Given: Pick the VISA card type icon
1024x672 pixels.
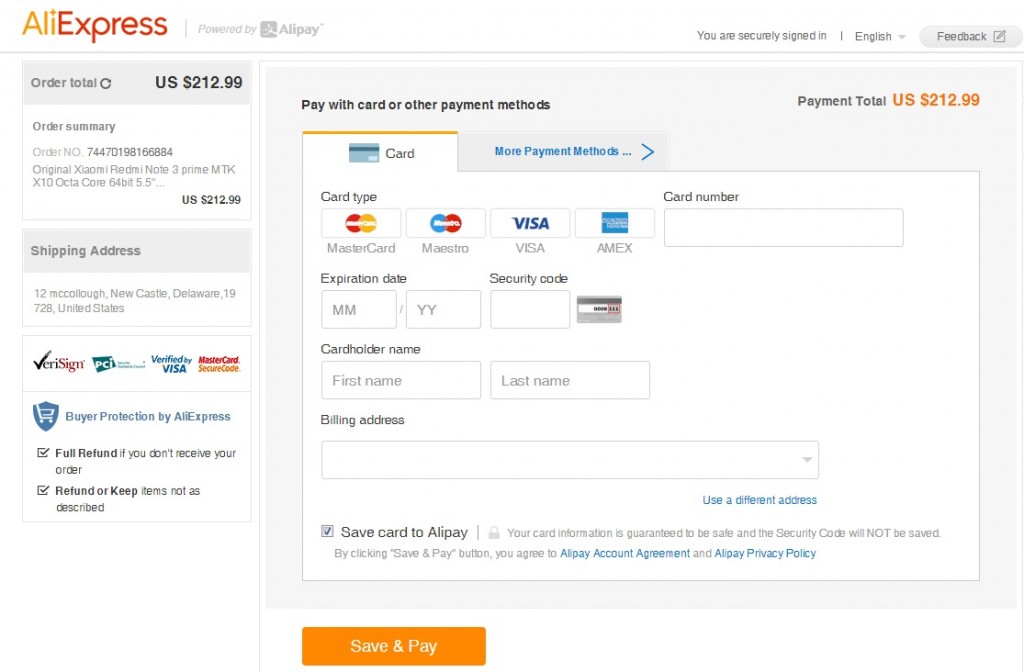Looking at the screenshot, I should (x=530, y=223).
